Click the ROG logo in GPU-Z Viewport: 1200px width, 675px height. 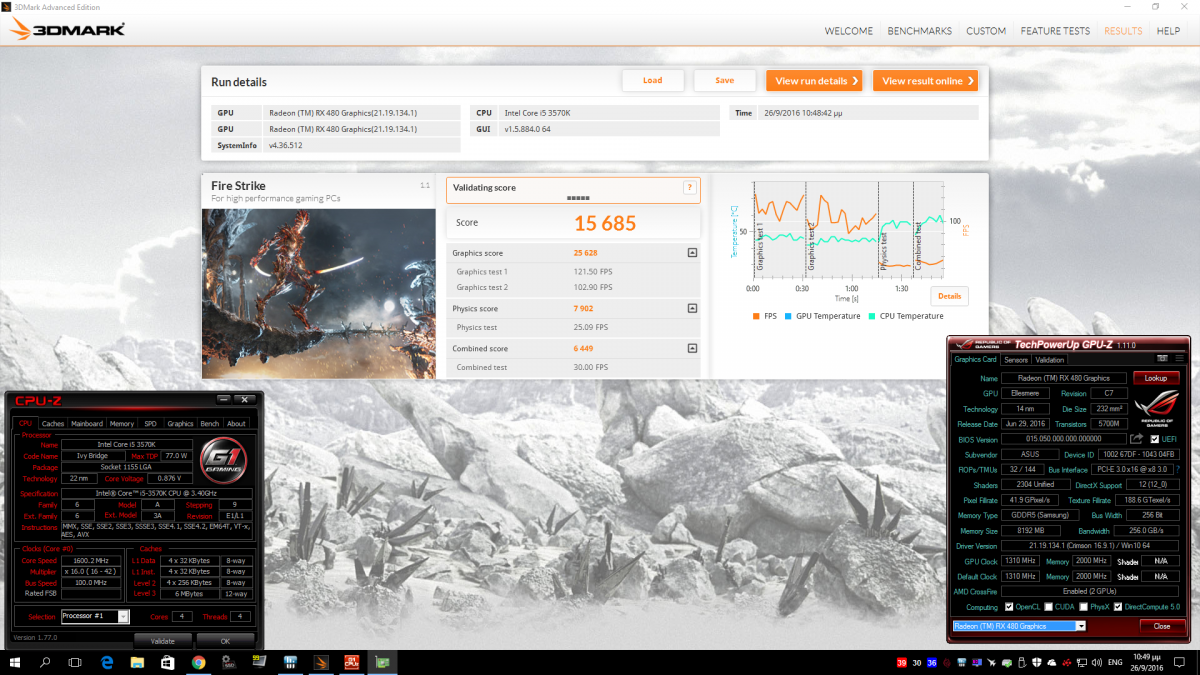pos(1156,409)
